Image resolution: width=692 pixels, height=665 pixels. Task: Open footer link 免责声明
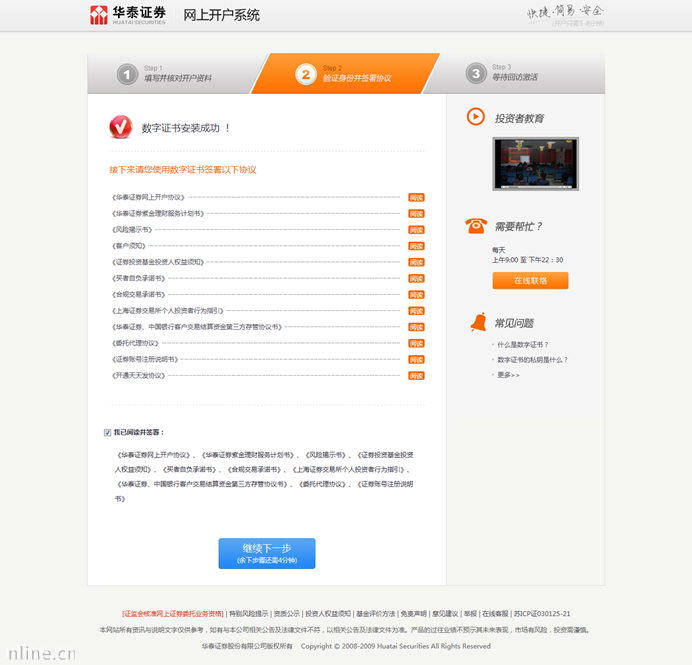point(414,614)
